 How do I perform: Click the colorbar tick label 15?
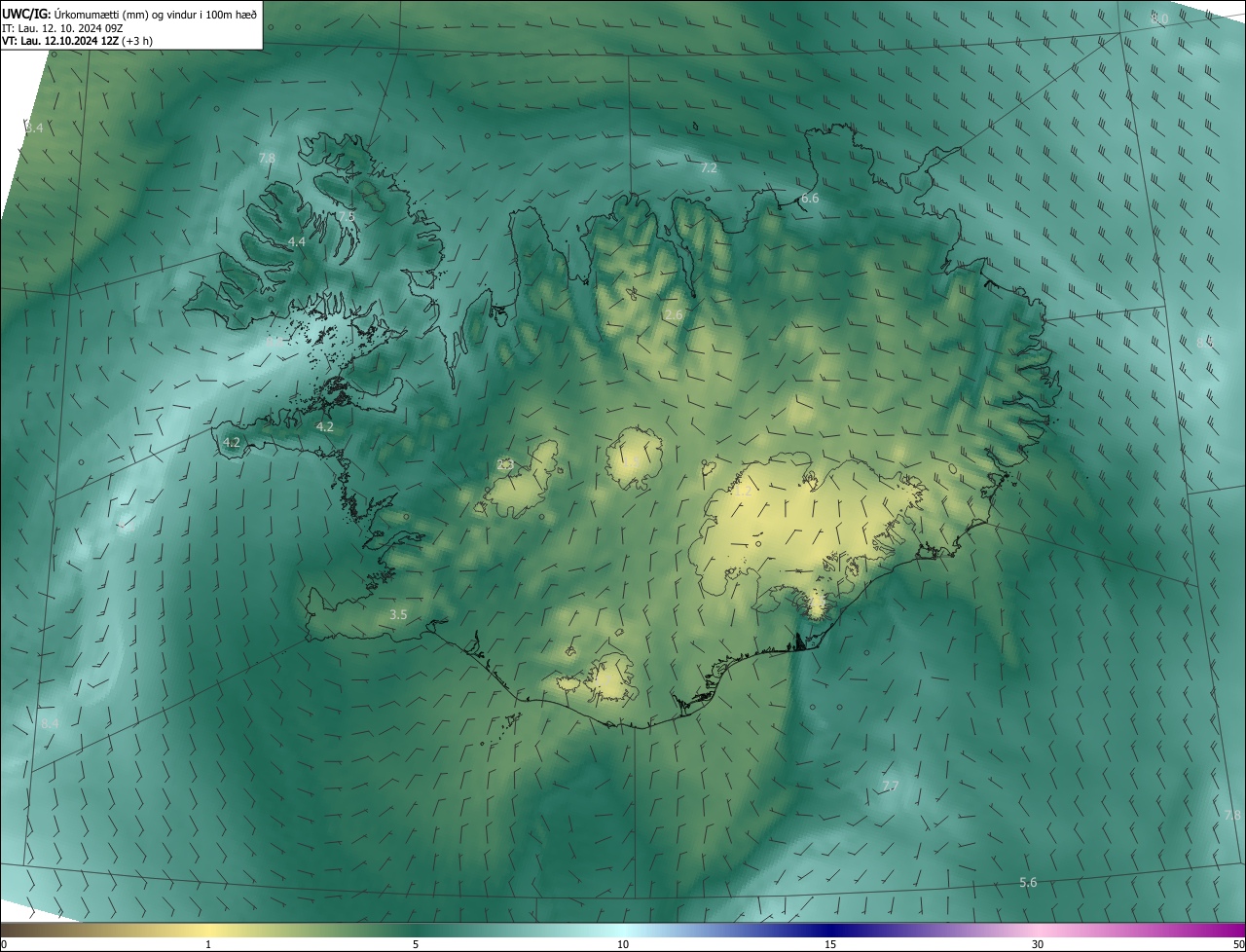830,944
